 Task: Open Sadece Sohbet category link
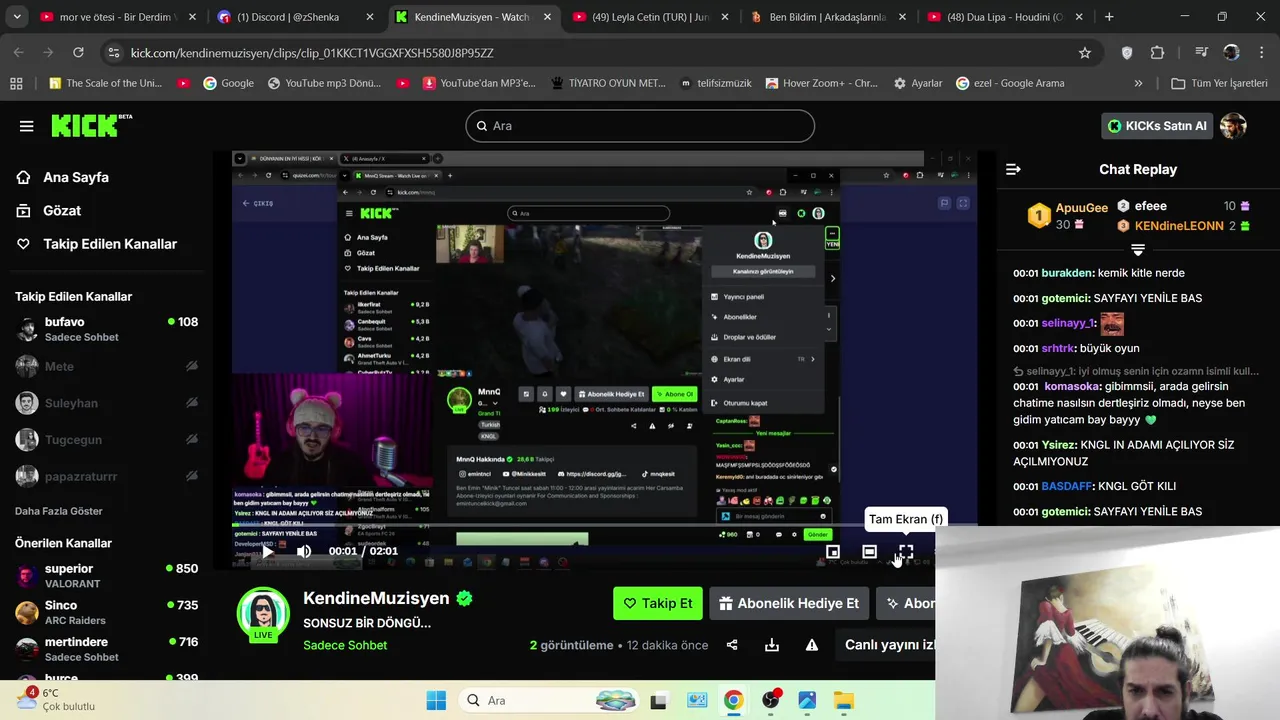[x=345, y=645]
